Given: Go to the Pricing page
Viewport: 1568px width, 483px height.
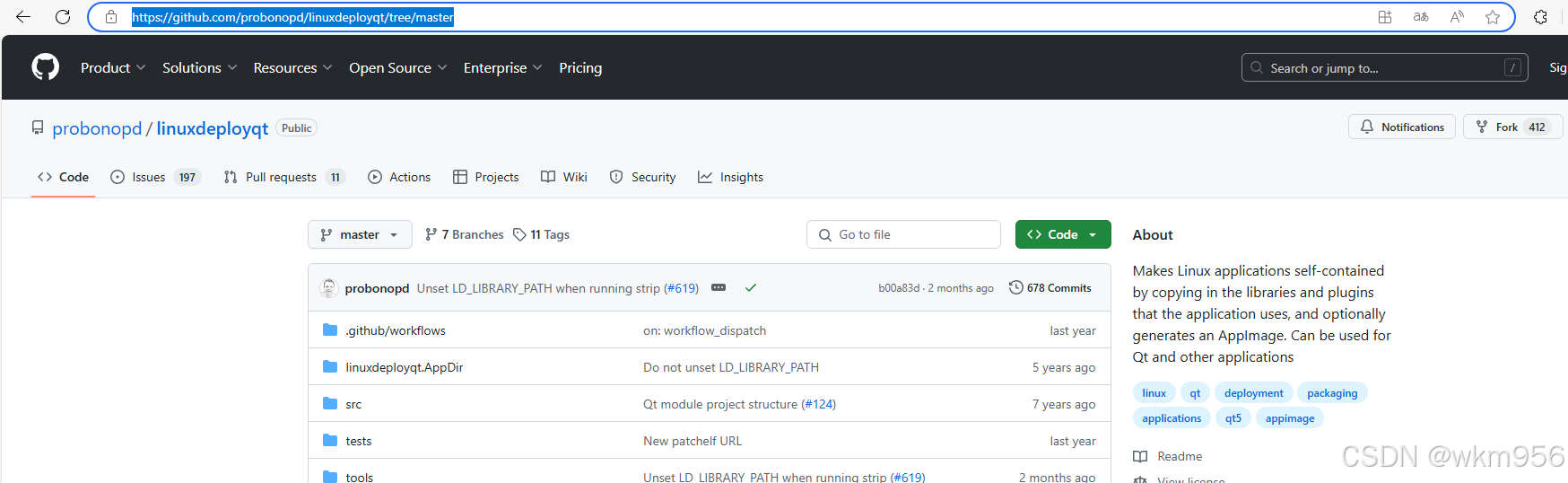Looking at the screenshot, I should tap(580, 67).
